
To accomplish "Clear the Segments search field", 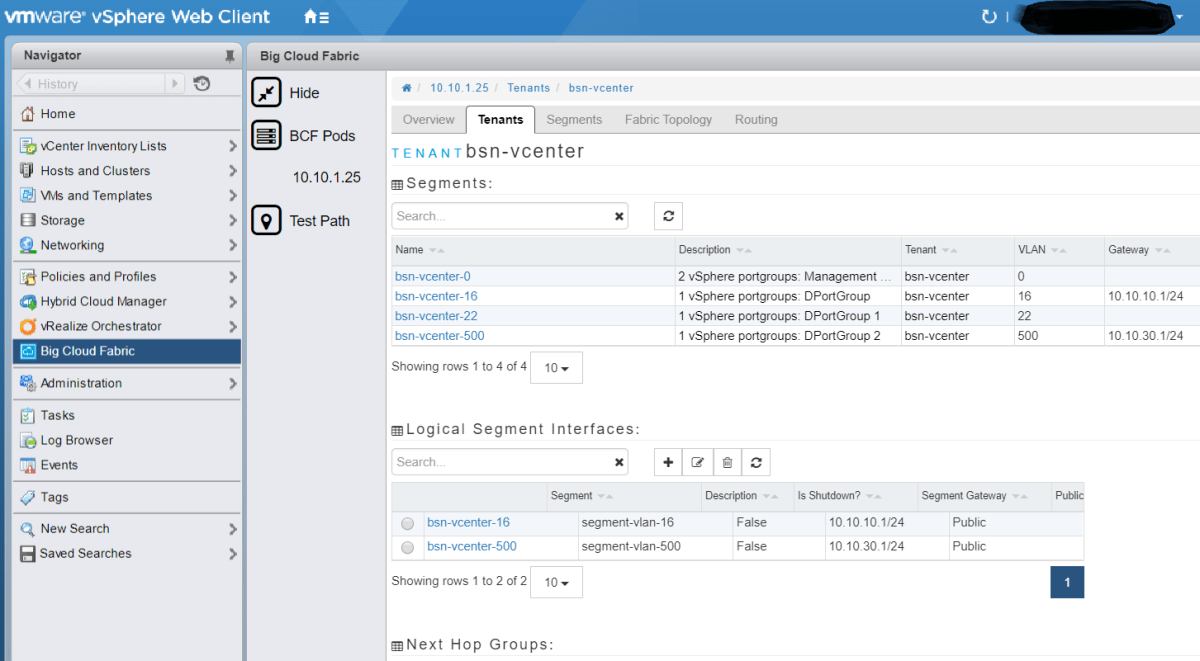I will point(619,215).
